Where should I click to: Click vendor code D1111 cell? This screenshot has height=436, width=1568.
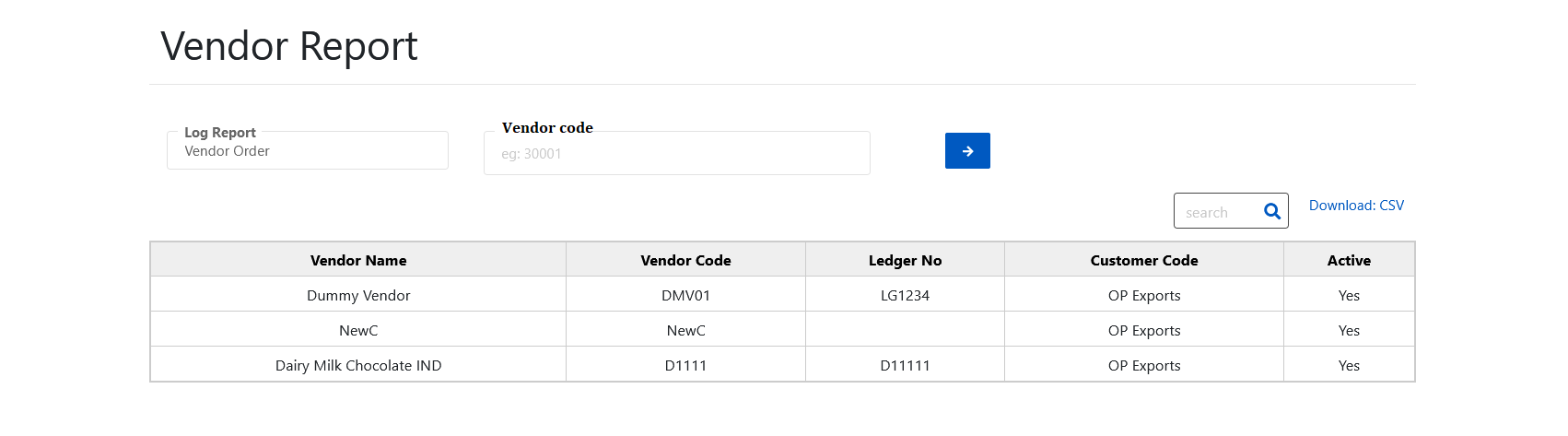685,366
